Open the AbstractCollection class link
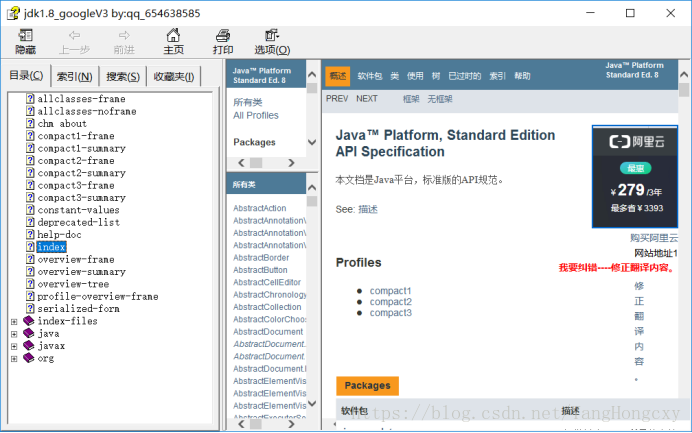This screenshot has height=433, width=692. tap(267, 307)
